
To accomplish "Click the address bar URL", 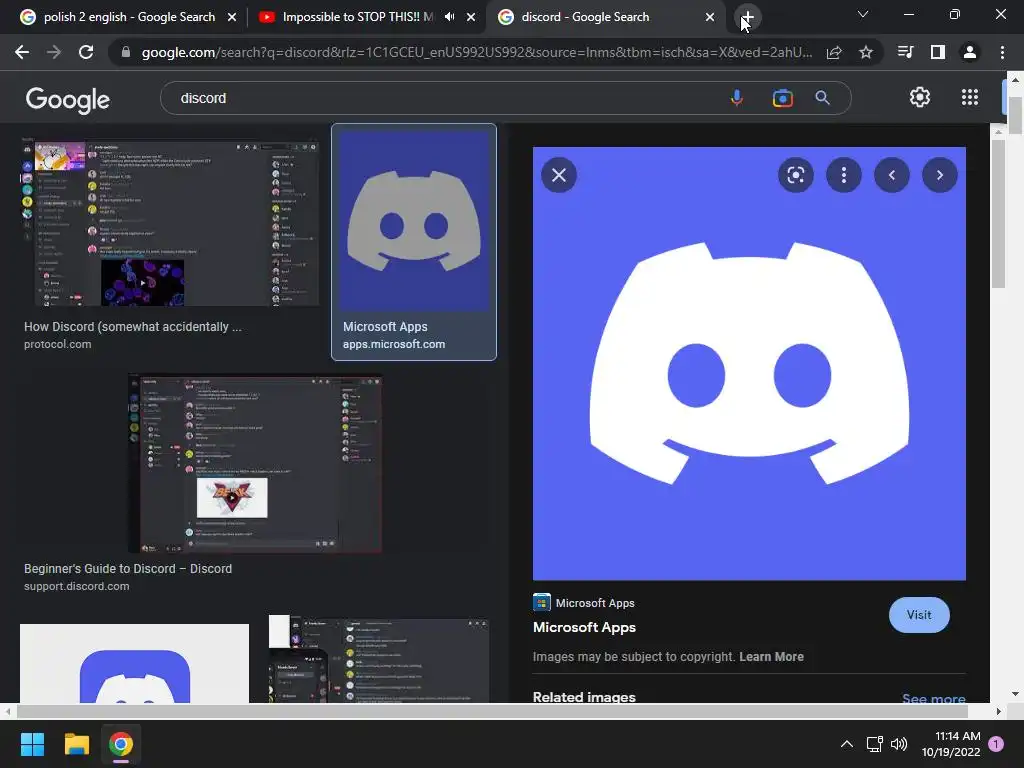I will click(x=477, y=52).
